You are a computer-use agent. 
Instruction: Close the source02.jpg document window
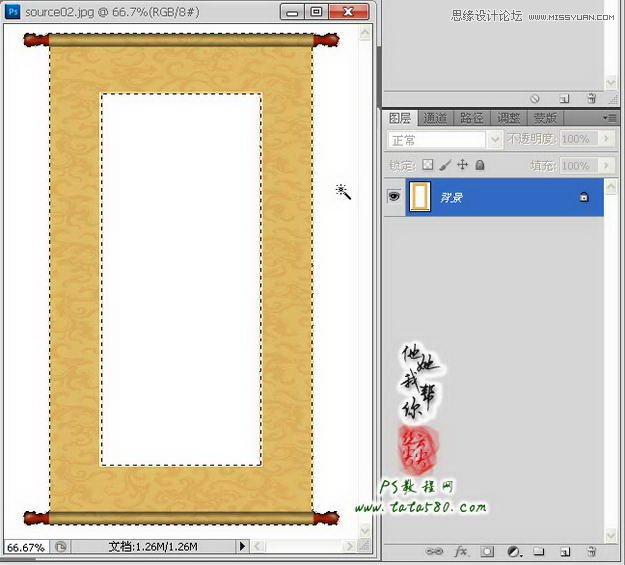tap(349, 12)
